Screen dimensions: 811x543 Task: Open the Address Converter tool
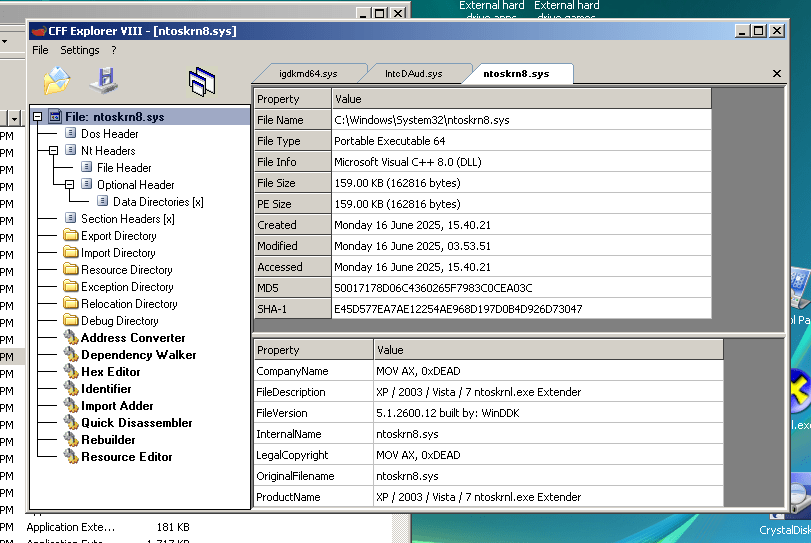(132, 338)
